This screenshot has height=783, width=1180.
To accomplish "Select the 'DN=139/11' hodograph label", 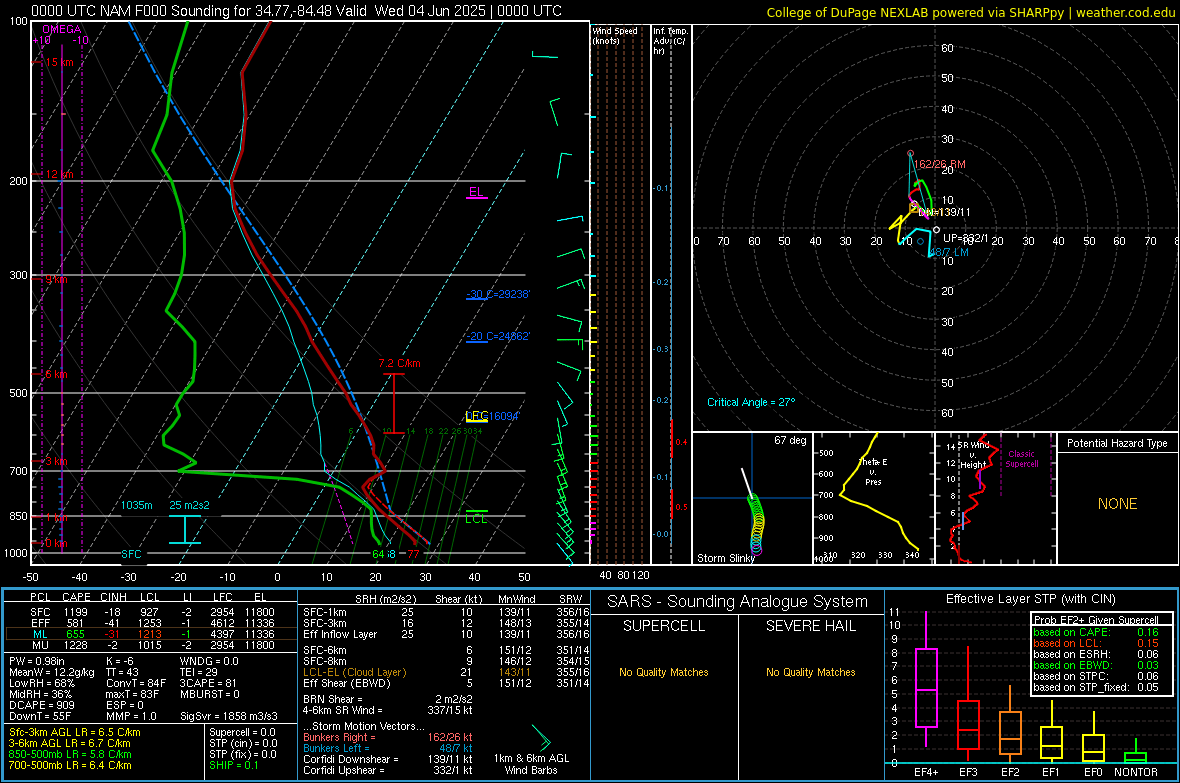I will click(944, 212).
